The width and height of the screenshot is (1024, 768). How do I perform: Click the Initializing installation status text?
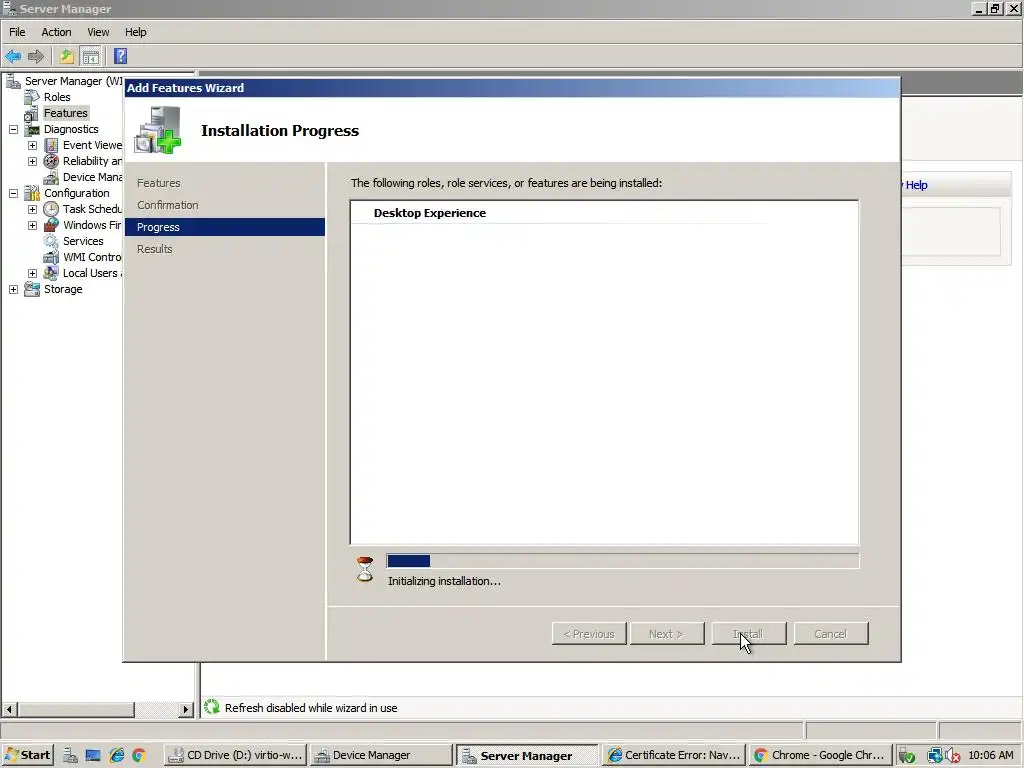point(444,581)
